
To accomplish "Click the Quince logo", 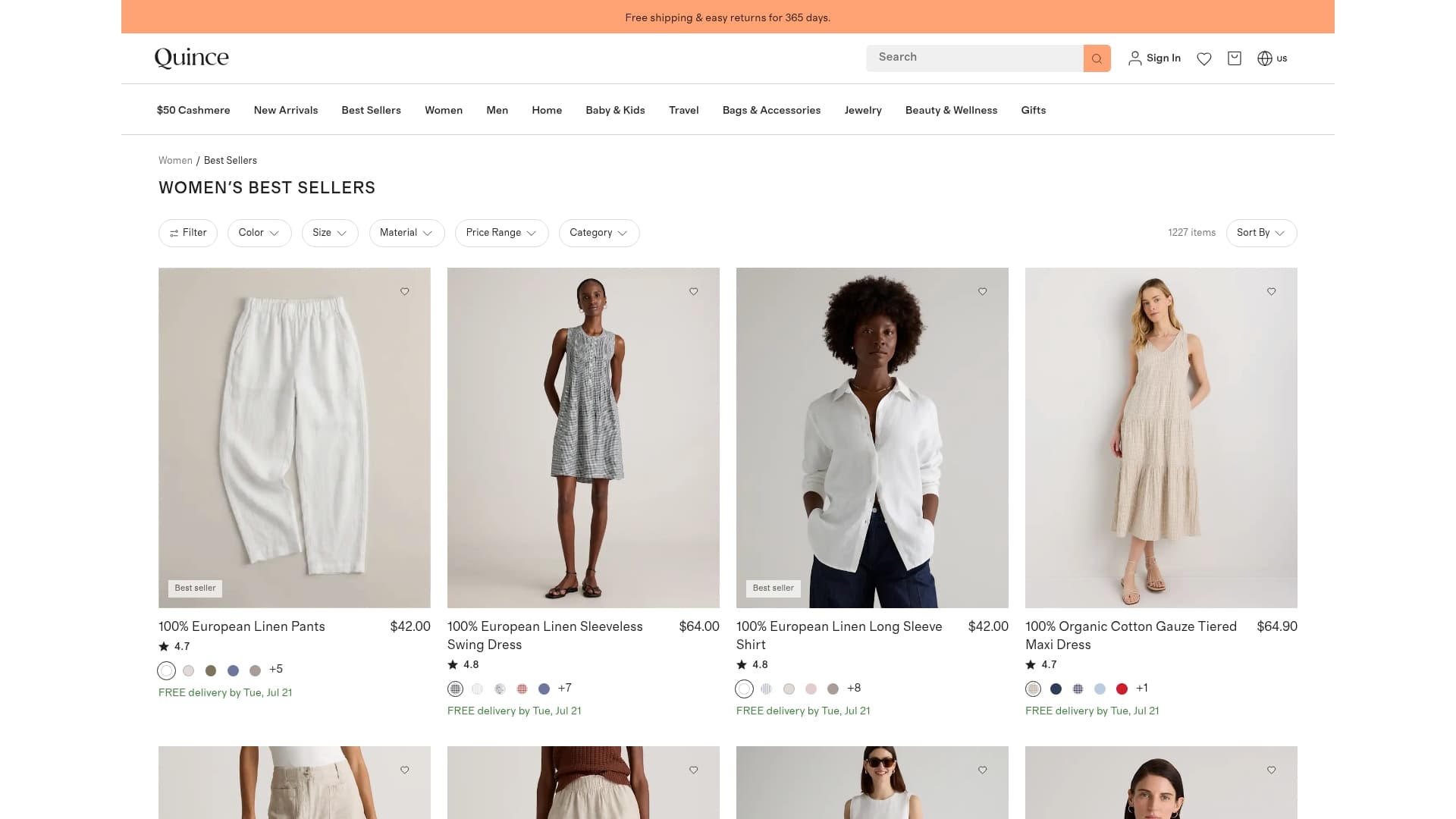I will [x=191, y=58].
